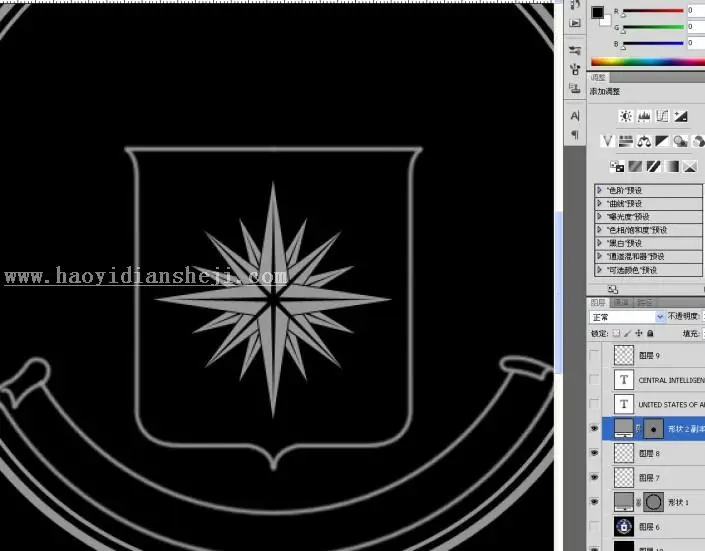Select the 图层 9 layer thumbnail

[x=624, y=355]
